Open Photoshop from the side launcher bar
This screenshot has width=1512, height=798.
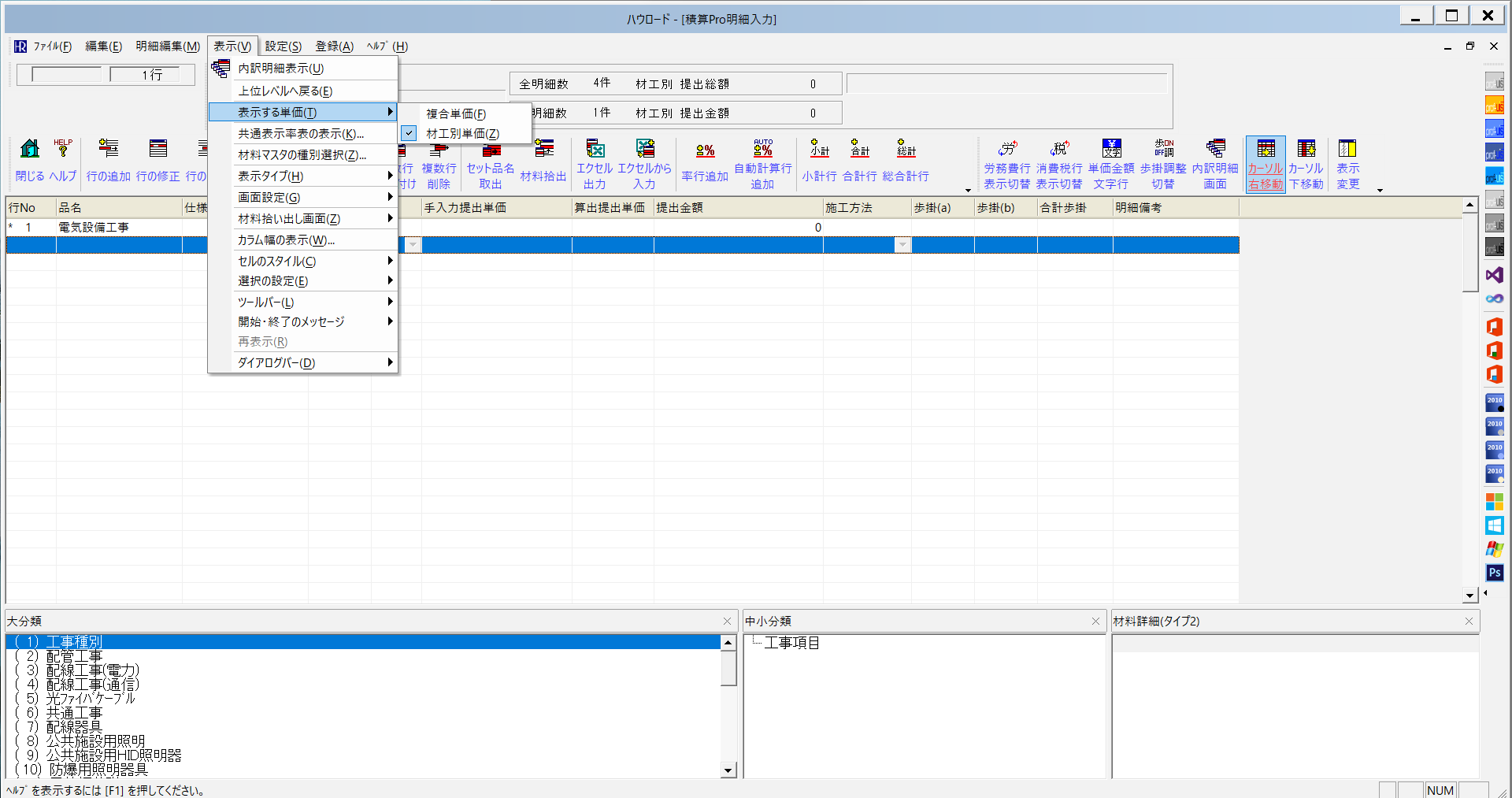(x=1494, y=573)
